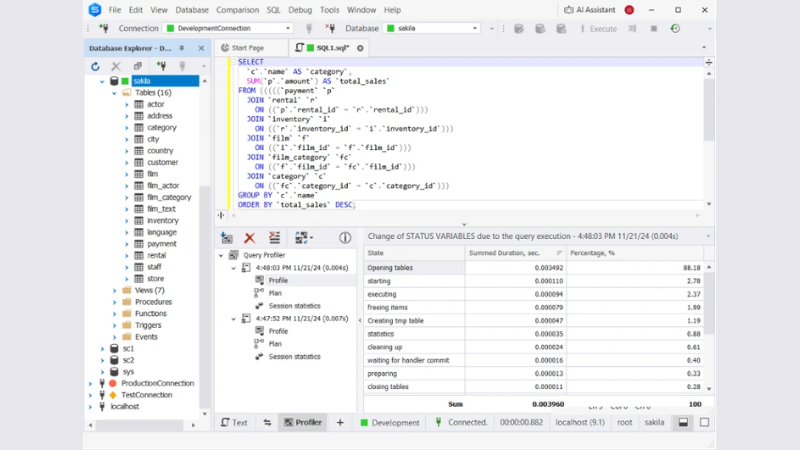
Task: Click the info circle icon in profiler toolbar
Action: click(x=345, y=238)
